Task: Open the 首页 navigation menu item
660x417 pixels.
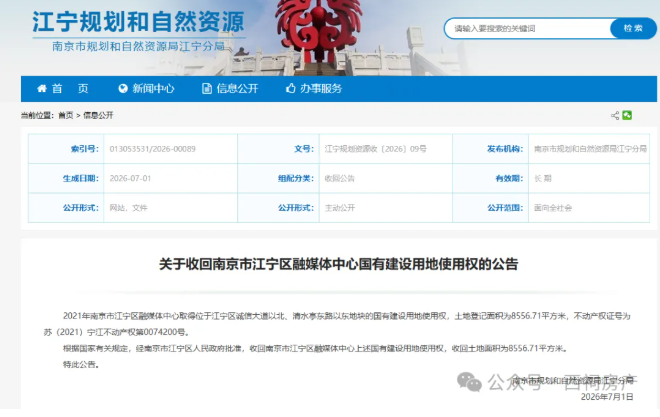Action: click(70, 88)
